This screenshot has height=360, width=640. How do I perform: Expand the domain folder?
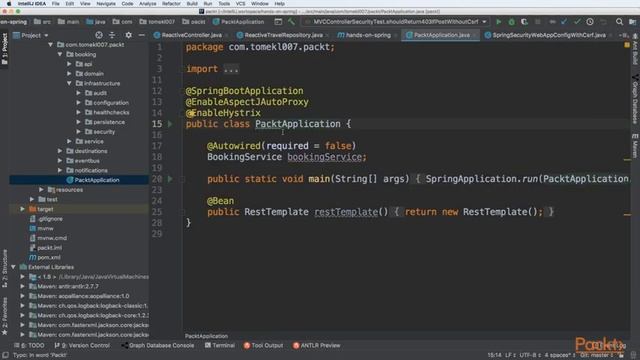[69, 74]
